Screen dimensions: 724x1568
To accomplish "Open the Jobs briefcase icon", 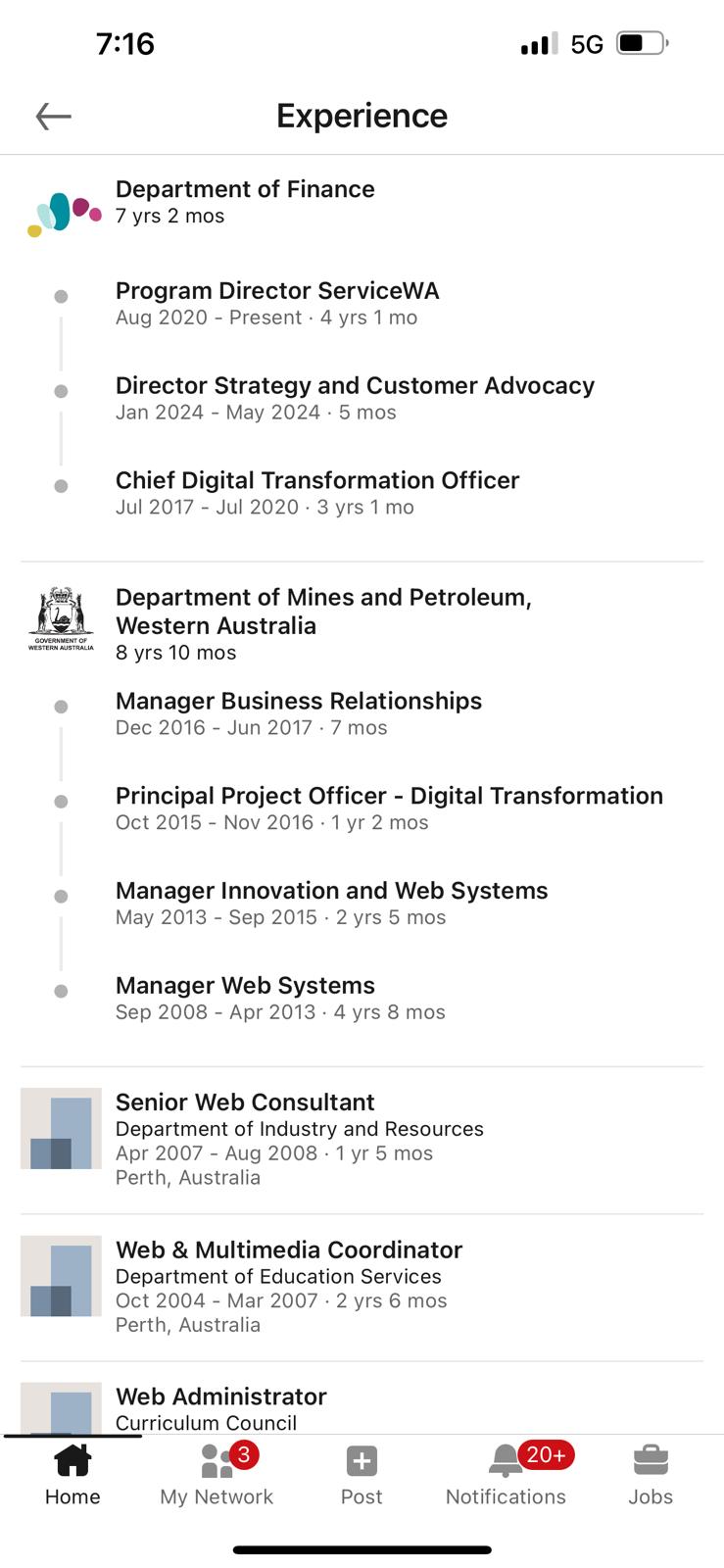I will point(651,1461).
